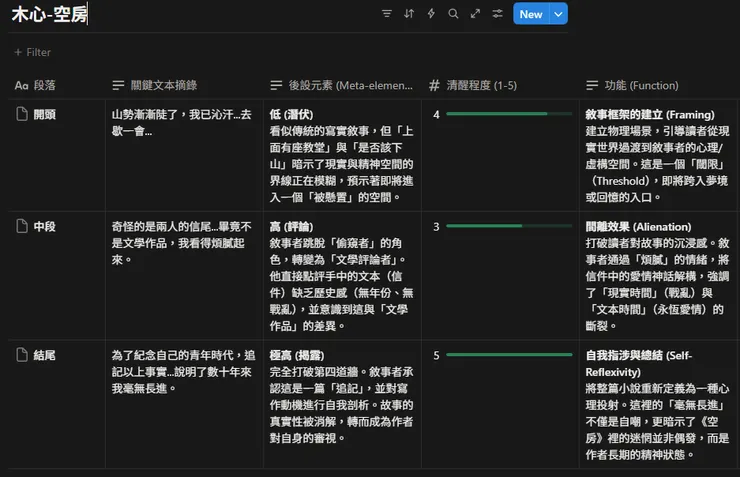This screenshot has width=740, height=477.
Task: Click the 中段 row page icon
Action: [x=21, y=227]
